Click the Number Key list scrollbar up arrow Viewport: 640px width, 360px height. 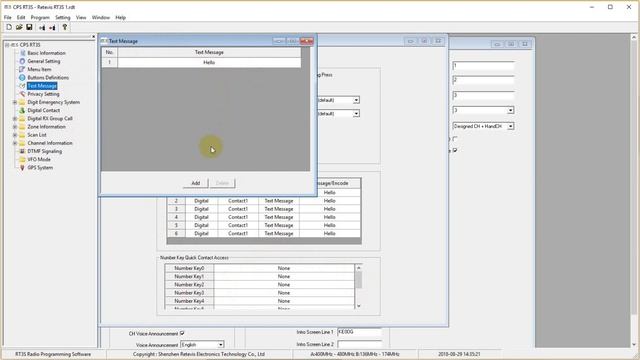358,268
